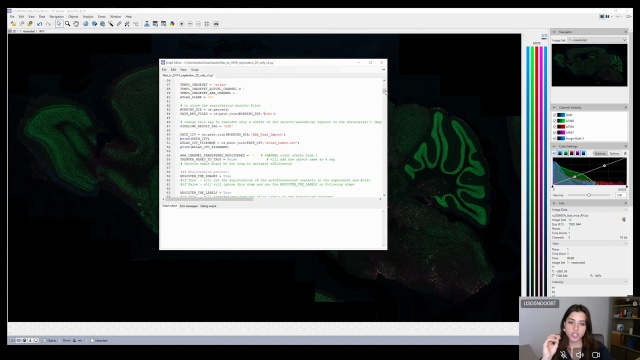Collapse the Color Settings panel
640x360 pixels.
(554, 146)
